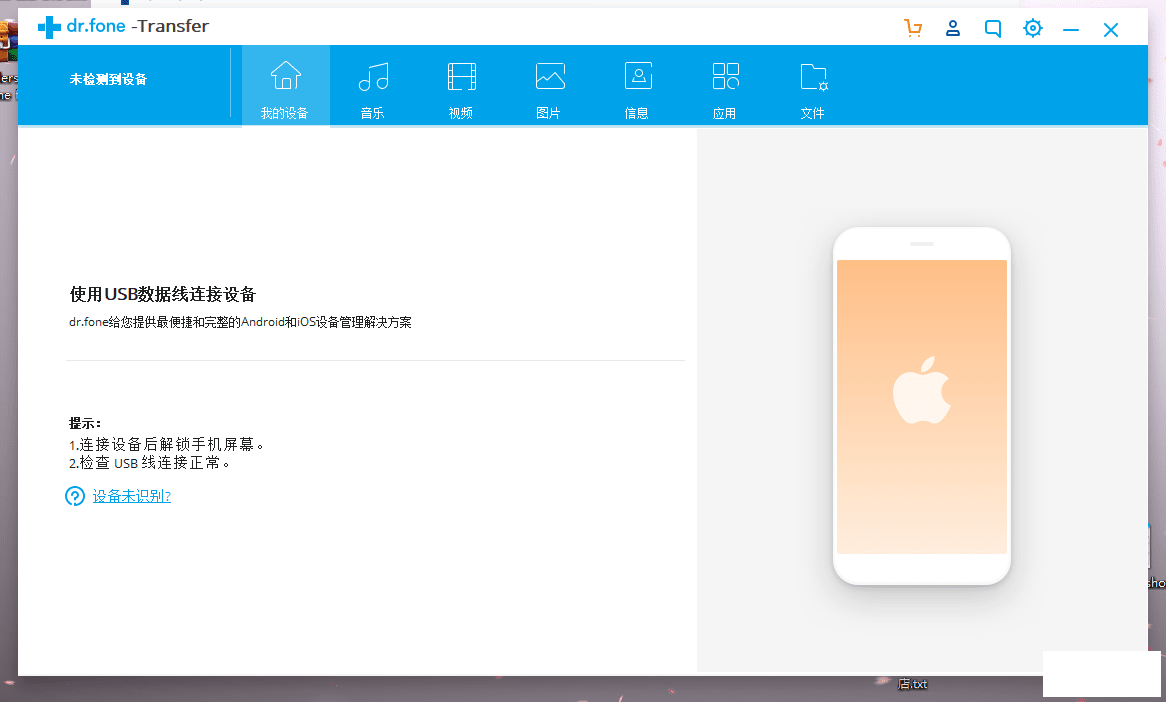This screenshot has width=1166, height=702.
Task: Open the 文件 file explorer tab
Action: 813,86
